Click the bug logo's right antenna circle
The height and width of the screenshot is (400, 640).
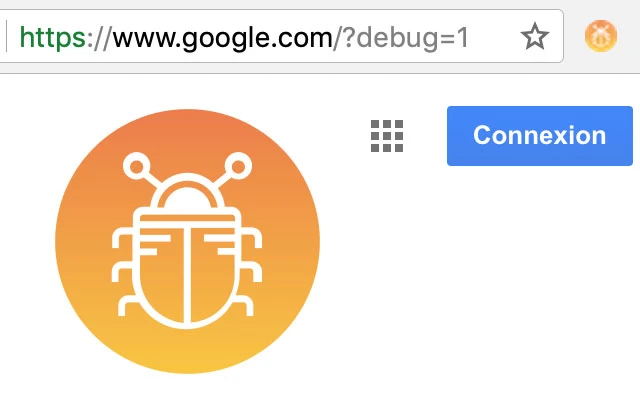pos(238,166)
